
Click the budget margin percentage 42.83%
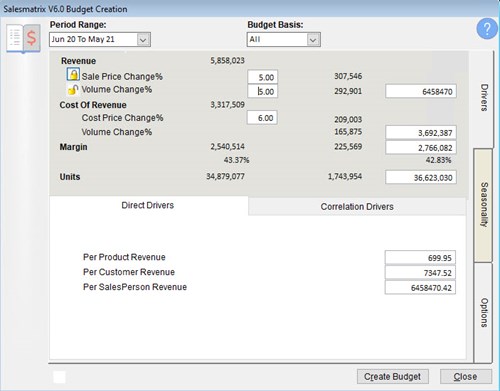(x=438, y=160)
